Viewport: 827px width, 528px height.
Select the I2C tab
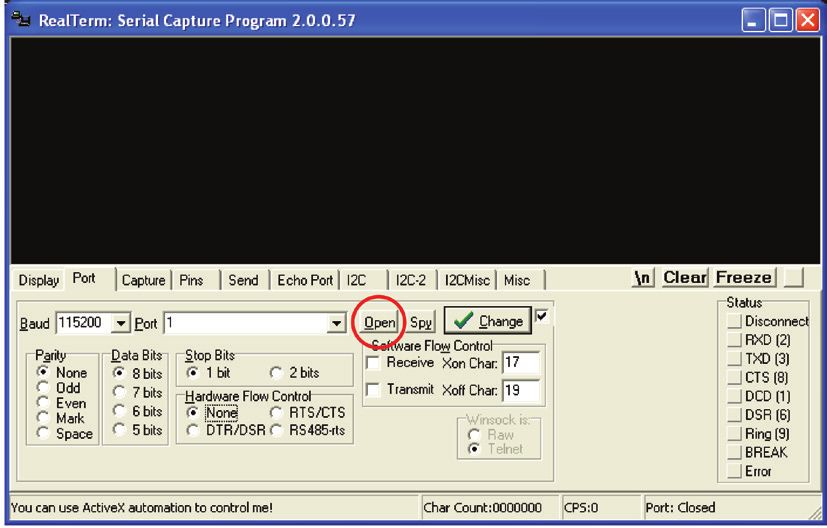click(357, 280)
